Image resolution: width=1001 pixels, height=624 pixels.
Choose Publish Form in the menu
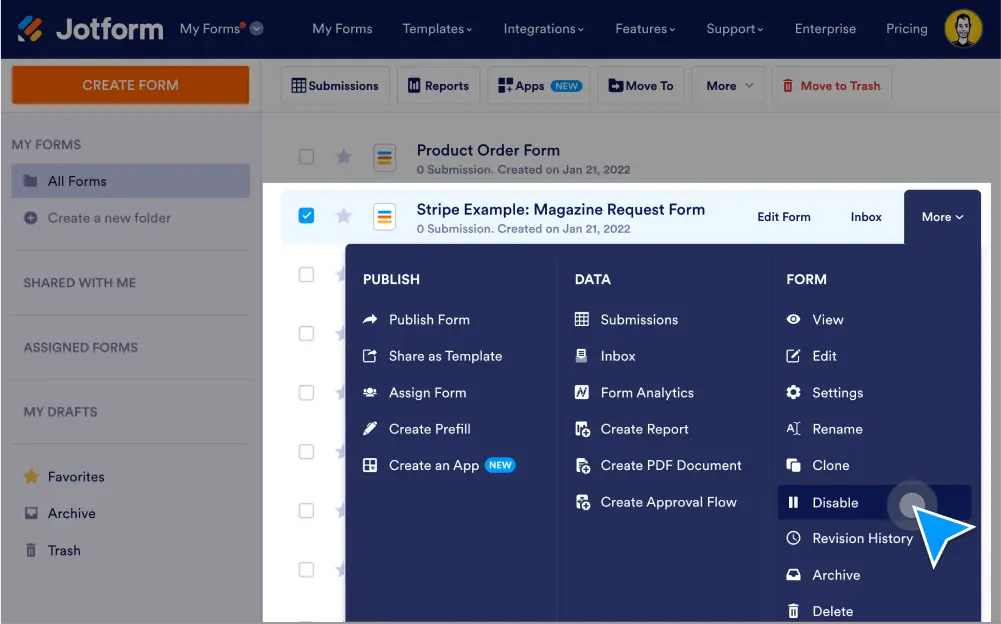click(428, 320)
